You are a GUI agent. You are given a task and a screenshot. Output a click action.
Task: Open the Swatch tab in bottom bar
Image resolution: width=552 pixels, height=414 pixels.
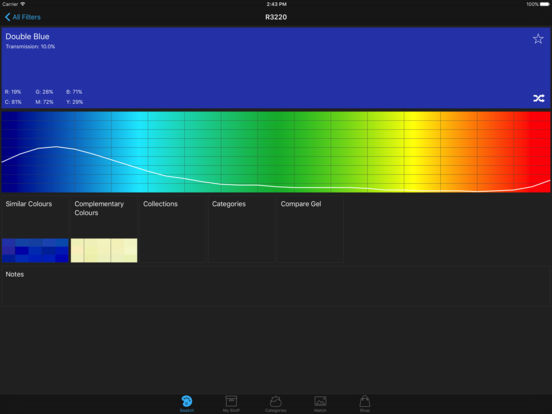pos(187,403)
